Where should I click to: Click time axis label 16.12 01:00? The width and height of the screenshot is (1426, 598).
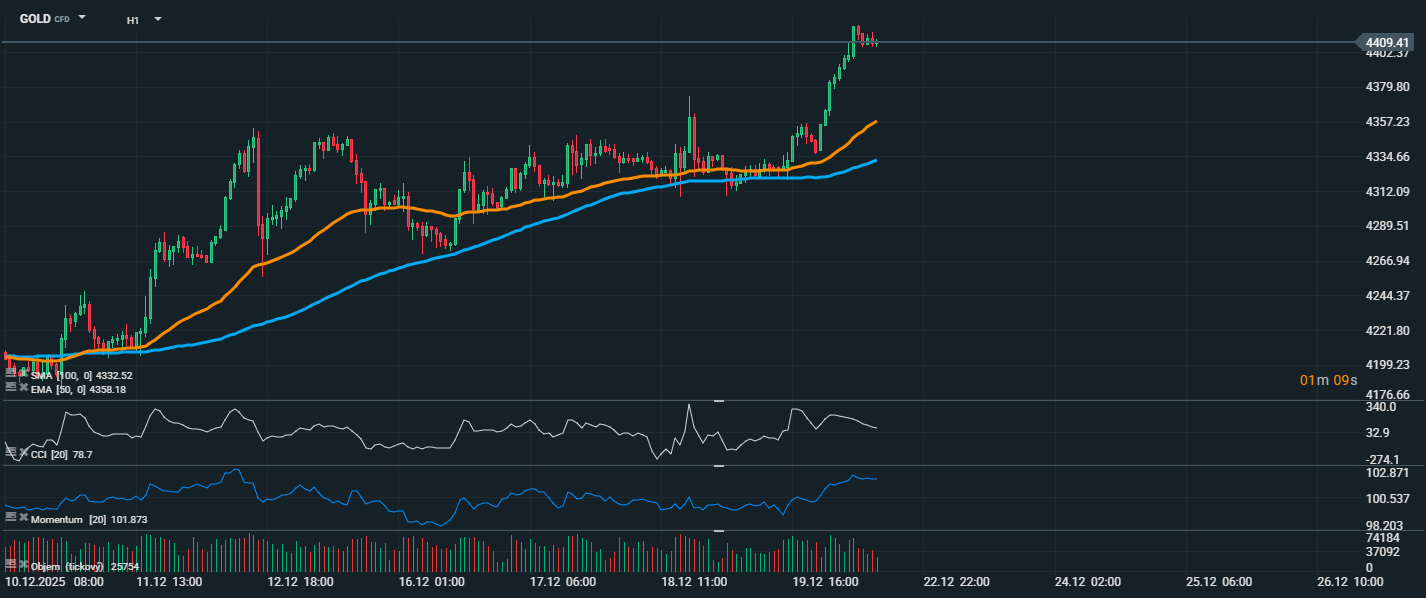(x=433, y=582)
